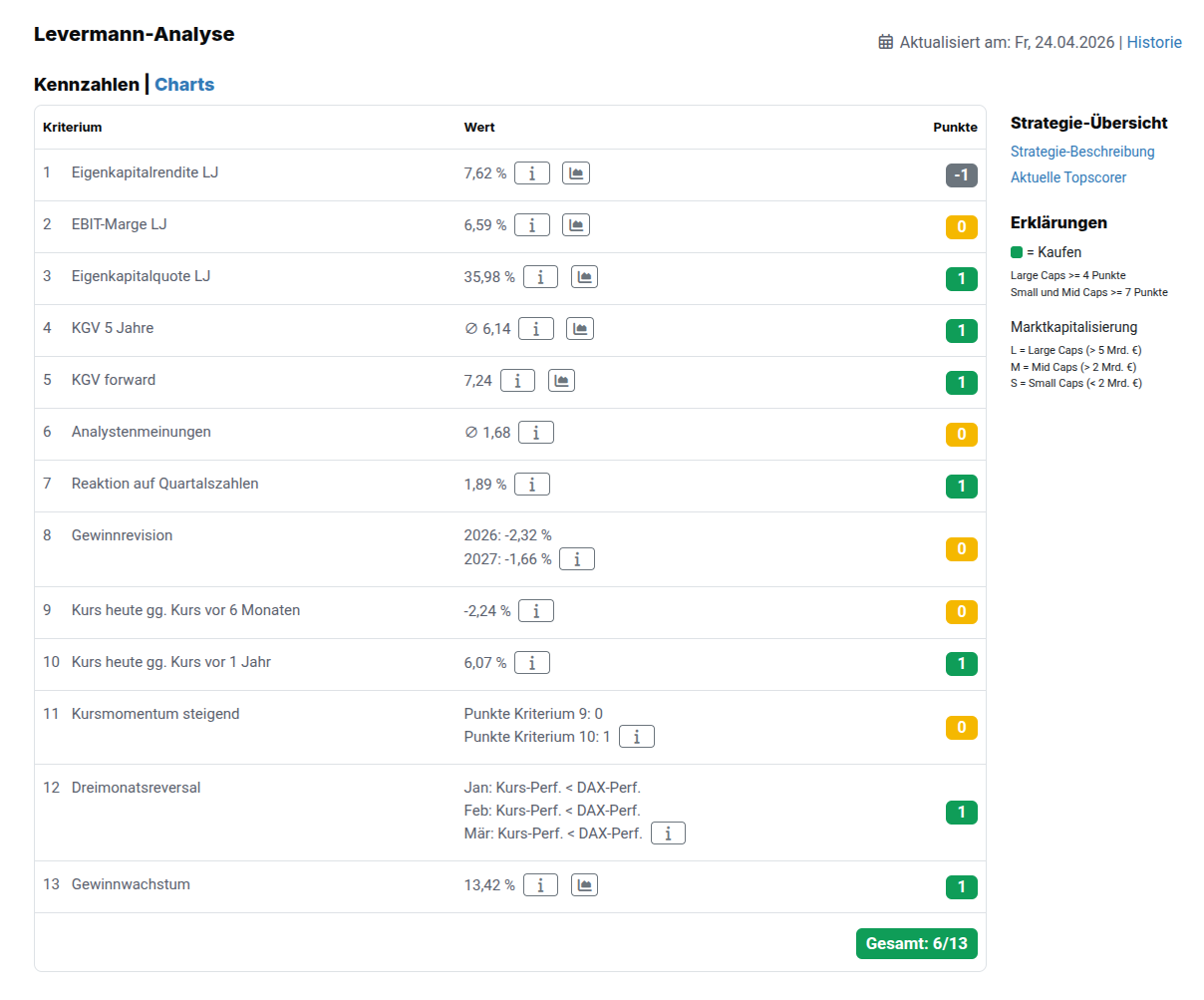Viewport: 1204px width, 1000px height.
Task: Switch to the Charts tab
Action: pyautogui.click(x=184, y=85)
